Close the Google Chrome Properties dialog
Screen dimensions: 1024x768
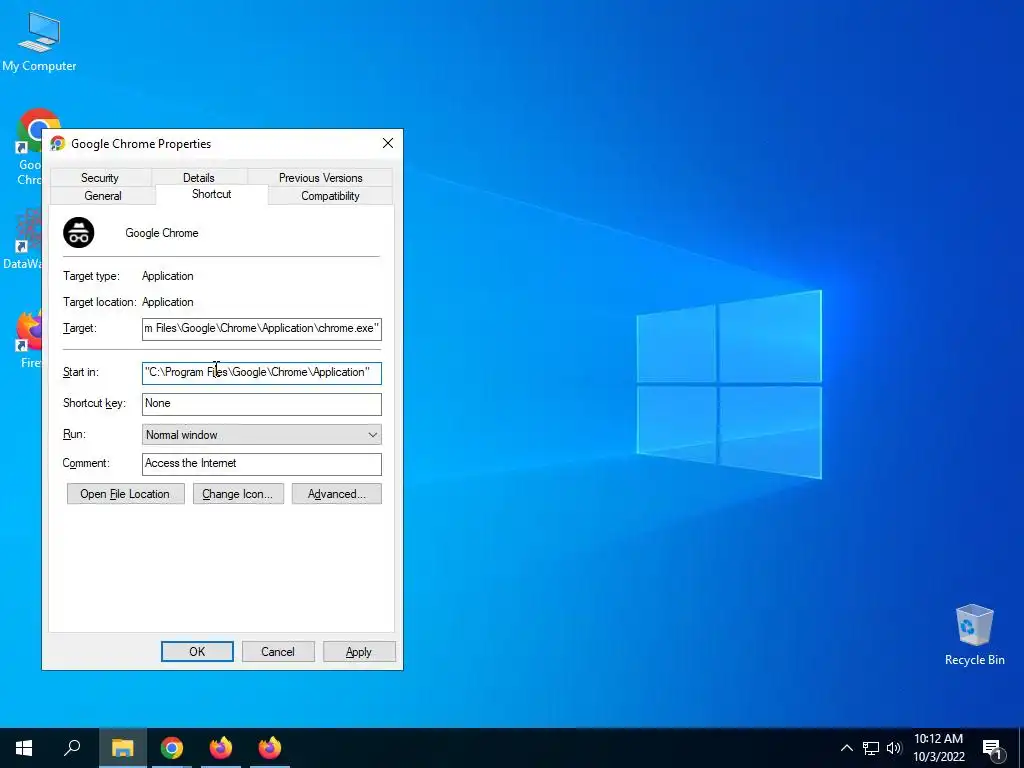[388, 143]
